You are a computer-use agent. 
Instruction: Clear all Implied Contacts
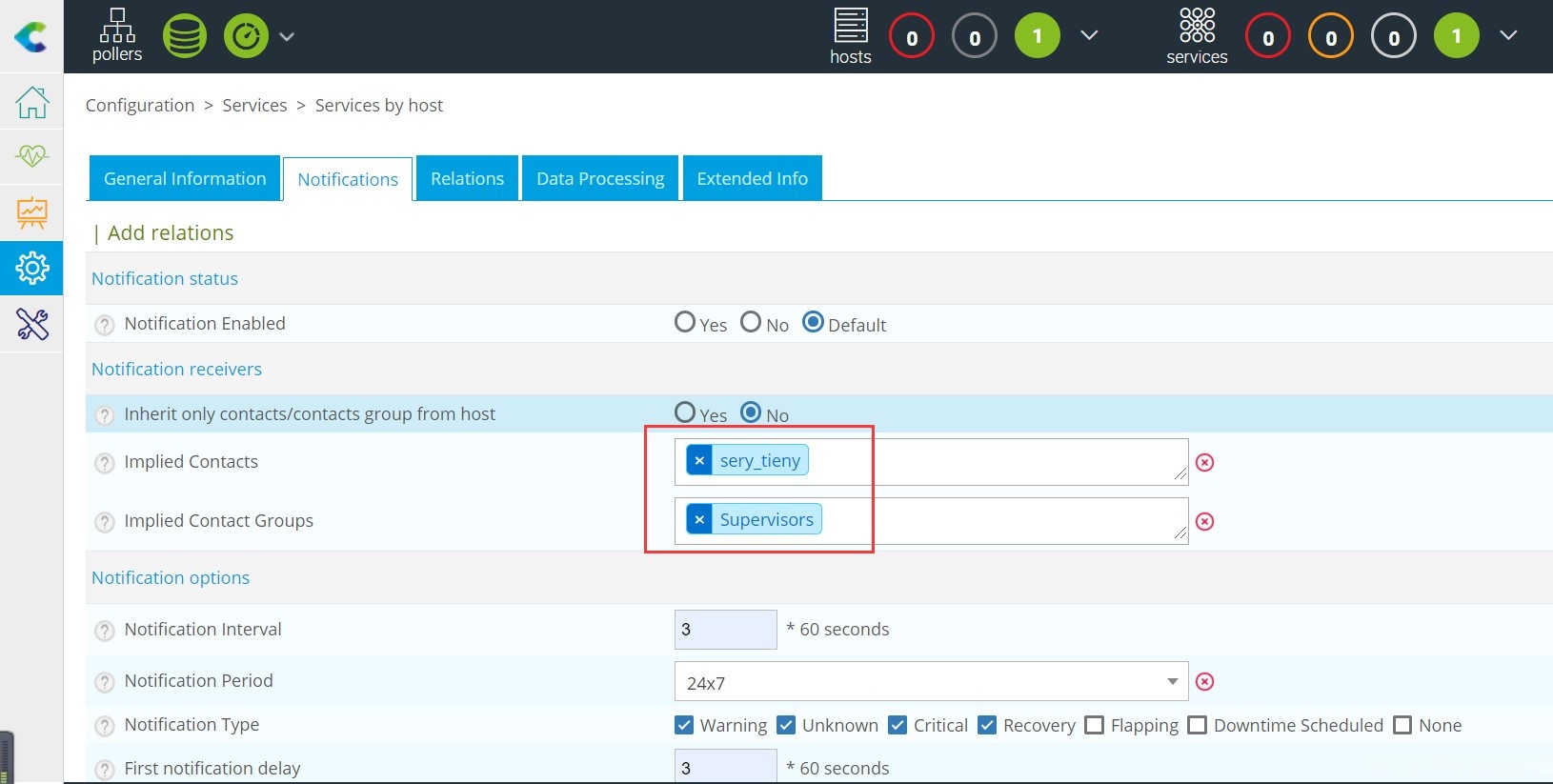point(1205,462)
